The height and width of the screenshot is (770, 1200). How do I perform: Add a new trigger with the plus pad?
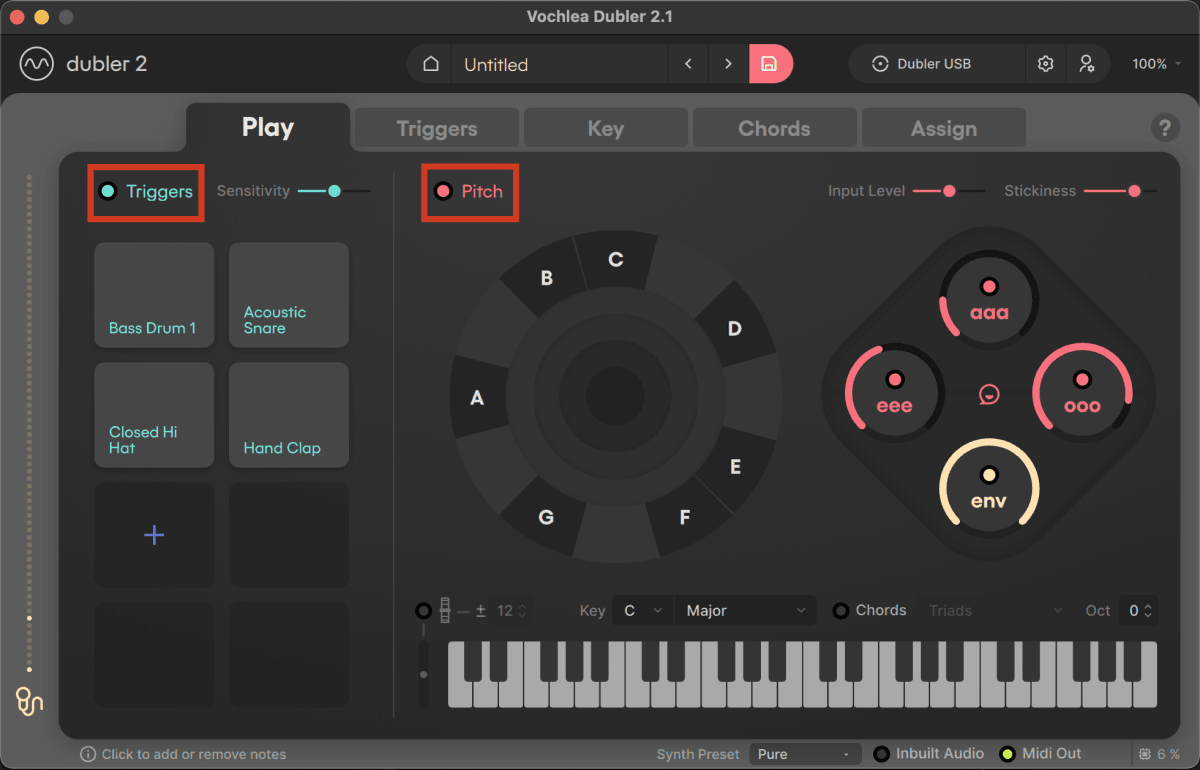[x=153, y=535]
